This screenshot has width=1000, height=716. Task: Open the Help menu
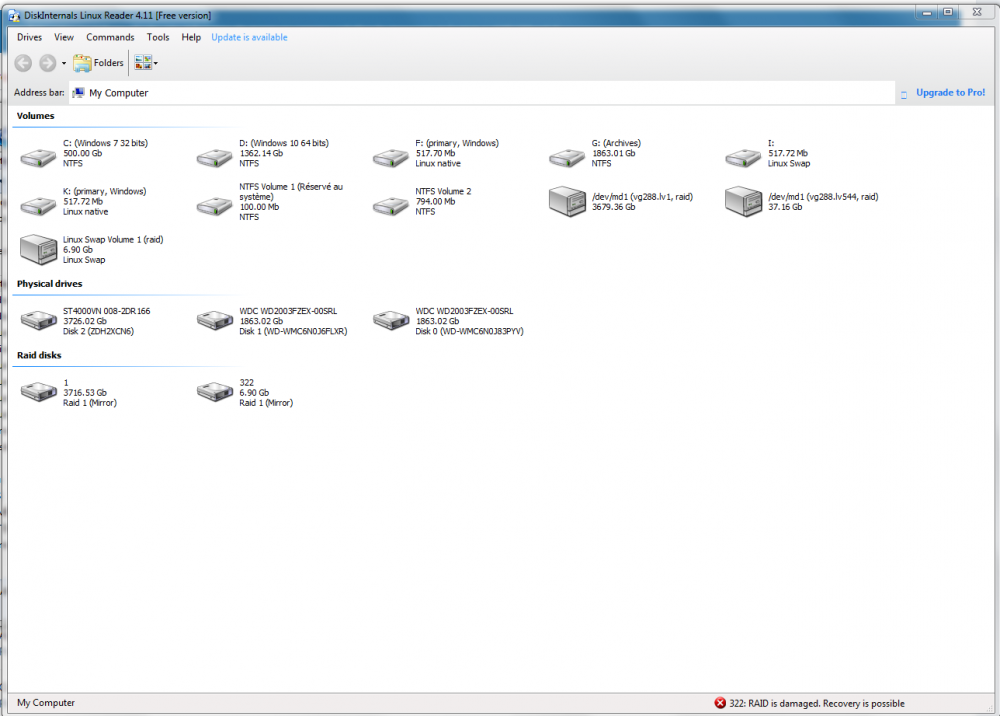pos(191,37)
